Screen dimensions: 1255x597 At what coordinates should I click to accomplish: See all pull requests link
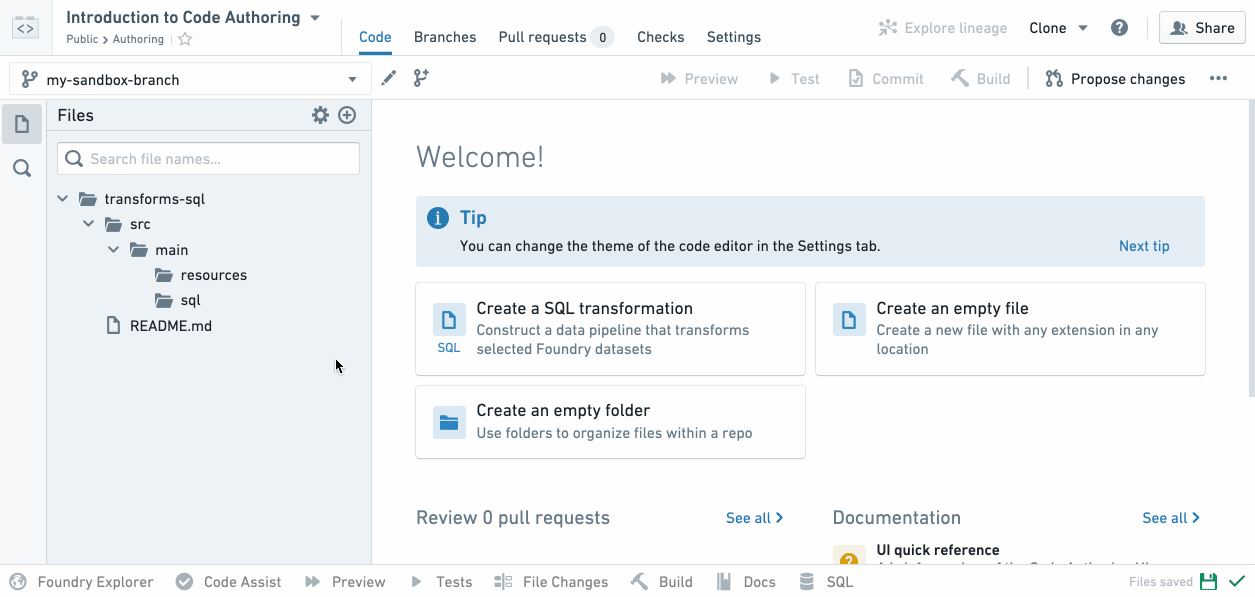click(x=755, y=518)
